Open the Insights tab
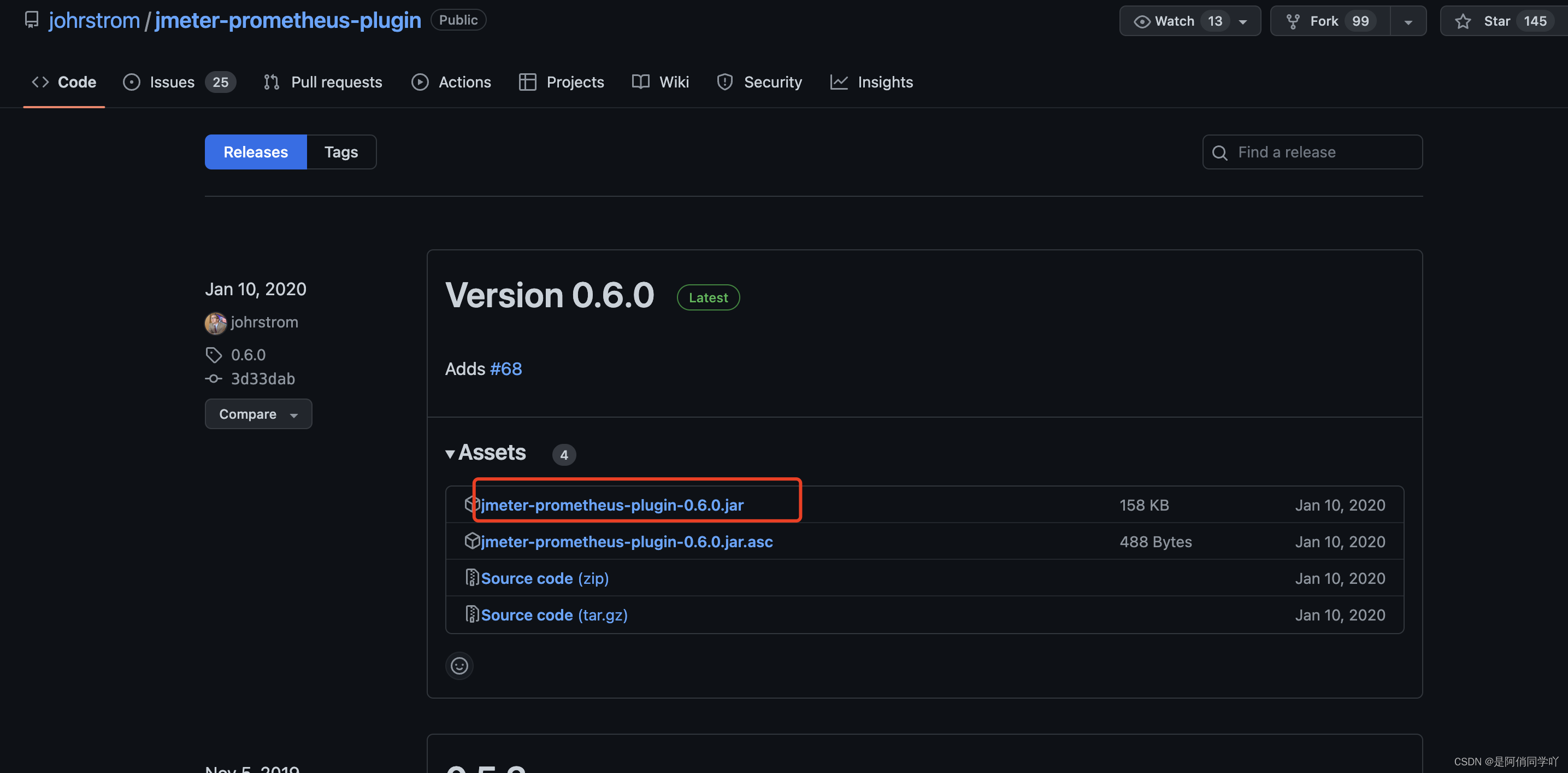Image resolution: width=1568 pixels, height=773 pixels. click(x=871, y=81)
